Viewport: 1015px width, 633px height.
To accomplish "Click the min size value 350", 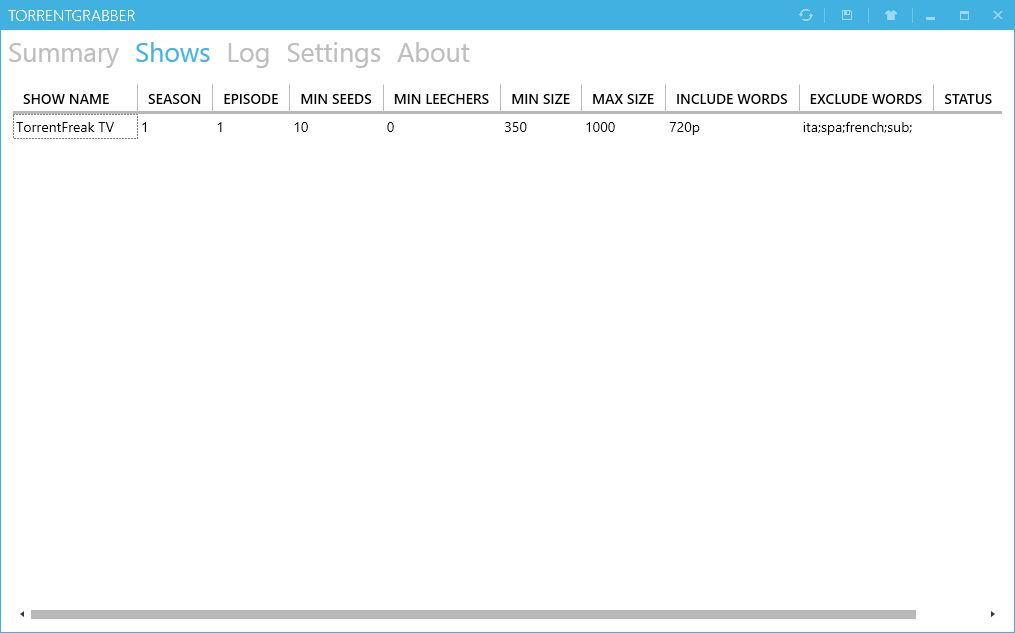I will [x=515, y=127].
